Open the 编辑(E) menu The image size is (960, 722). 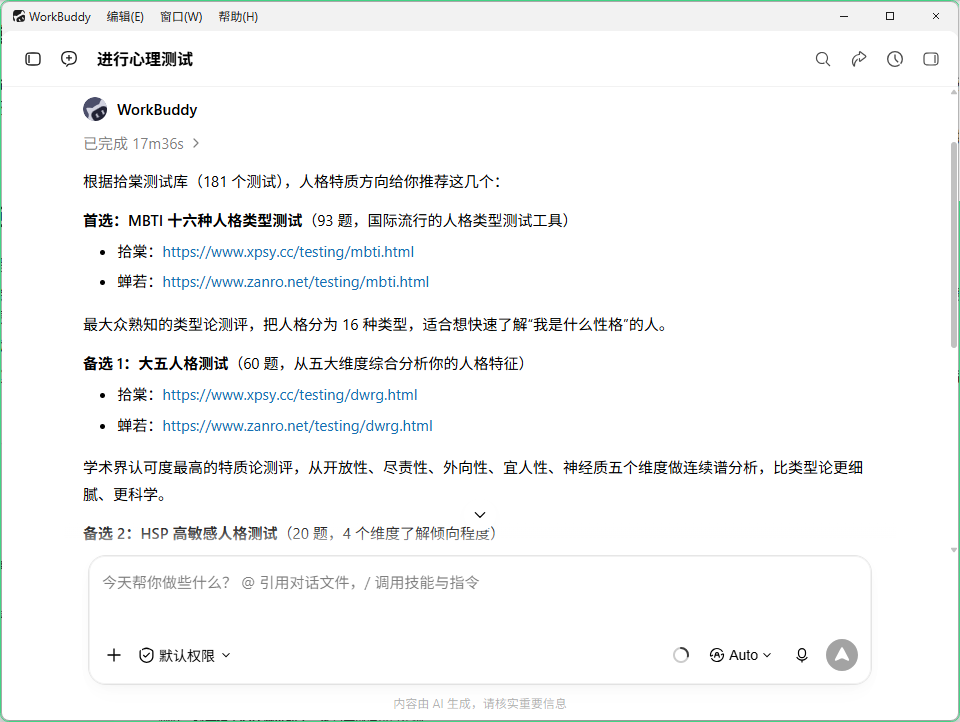[x=125, y=17]
